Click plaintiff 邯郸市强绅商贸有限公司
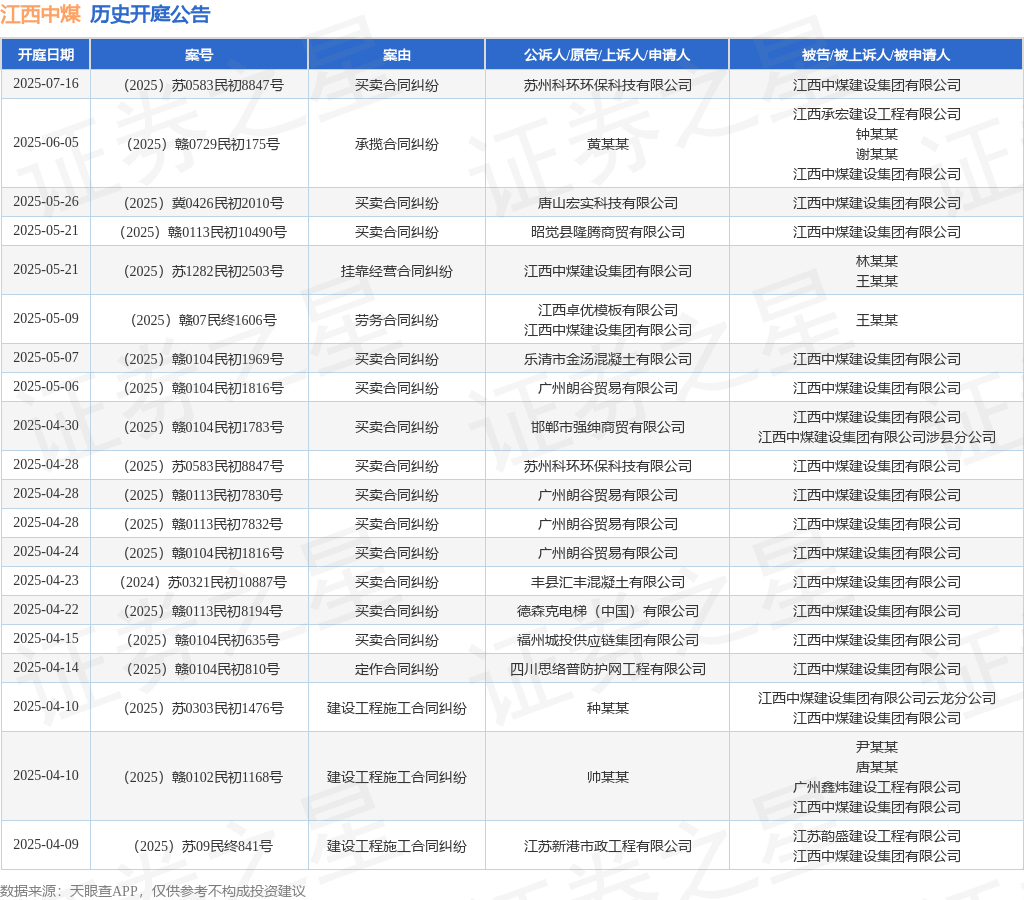Viewport: 1024px width, 900px height. click(x=607, y=427)
